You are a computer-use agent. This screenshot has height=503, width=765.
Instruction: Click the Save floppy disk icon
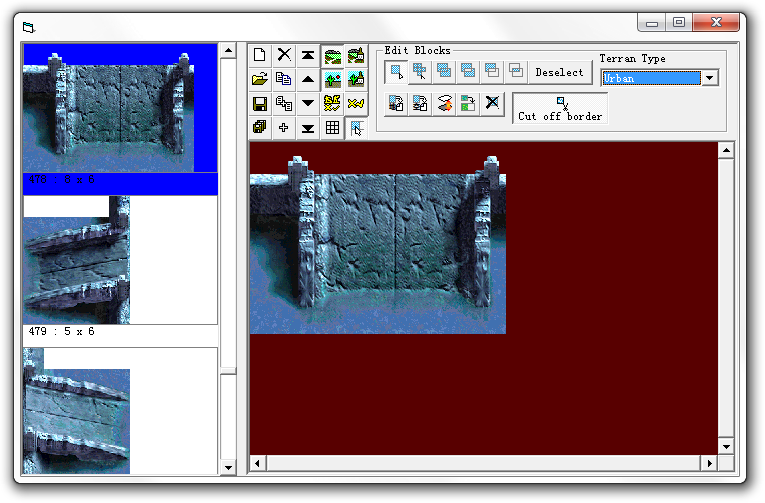(x=259, y=103)
